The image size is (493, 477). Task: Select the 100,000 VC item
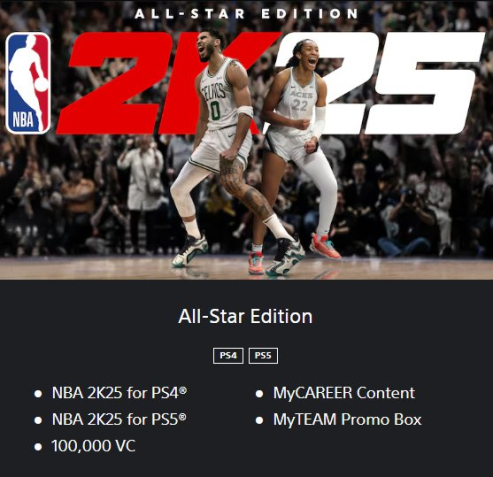[x=94, y=446]
